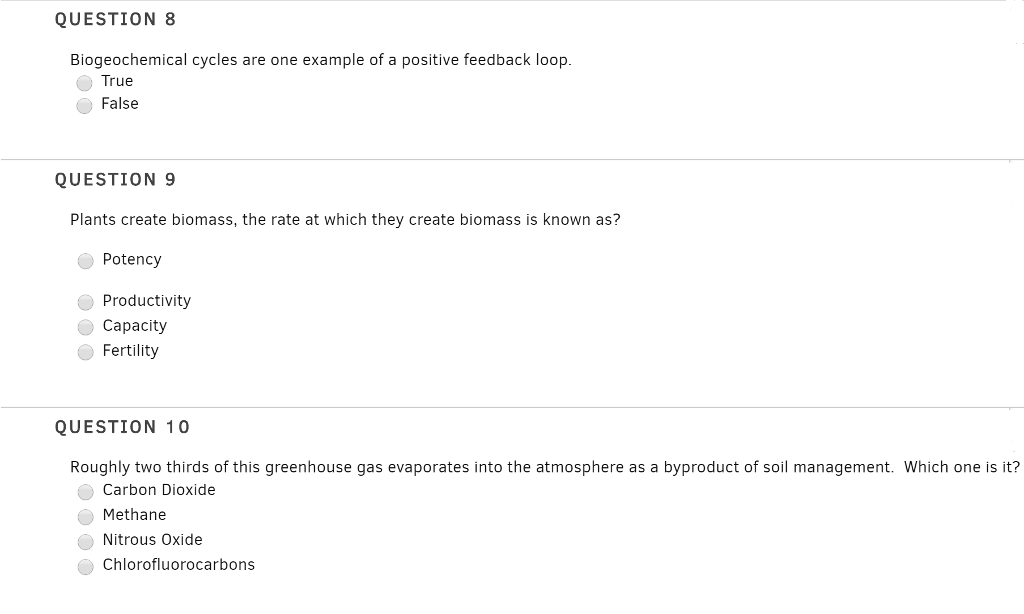Click the Methane label text

[x=135, y=514]
